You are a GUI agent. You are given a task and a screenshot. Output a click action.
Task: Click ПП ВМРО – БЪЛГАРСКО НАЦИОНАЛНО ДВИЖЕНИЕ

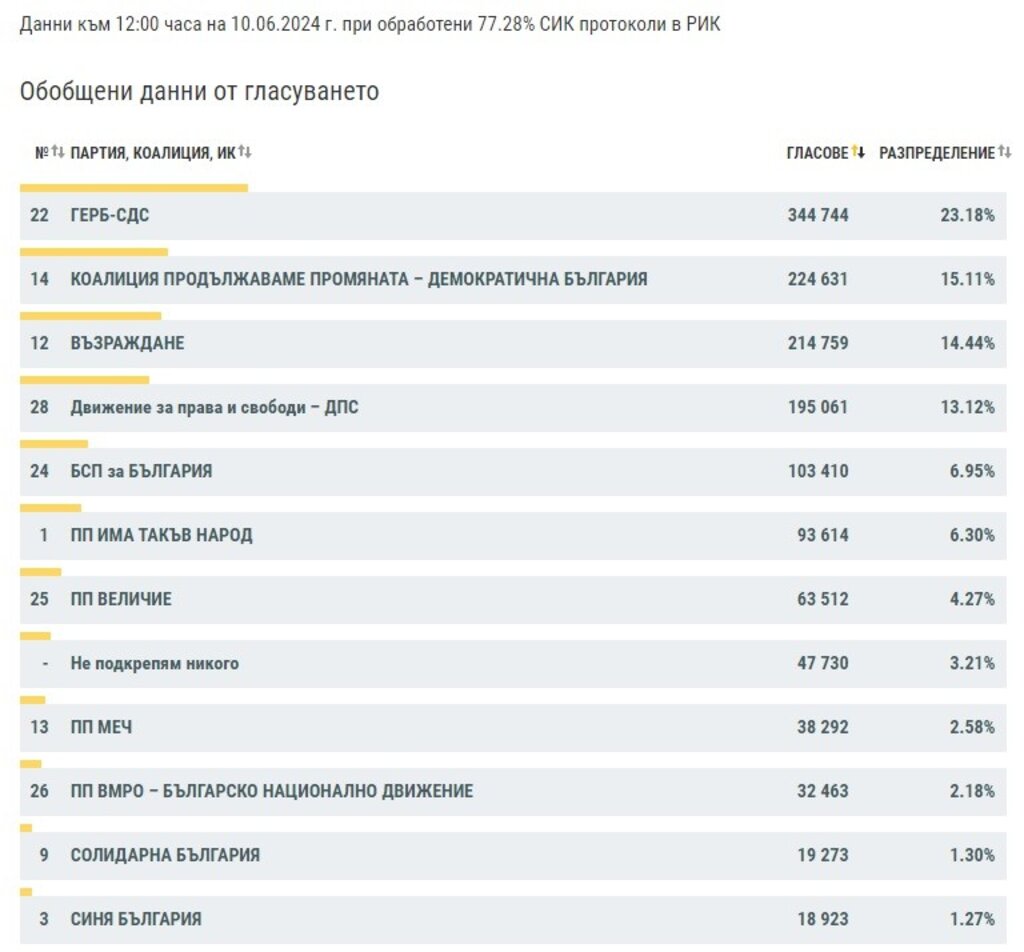[x=271, y=791]
